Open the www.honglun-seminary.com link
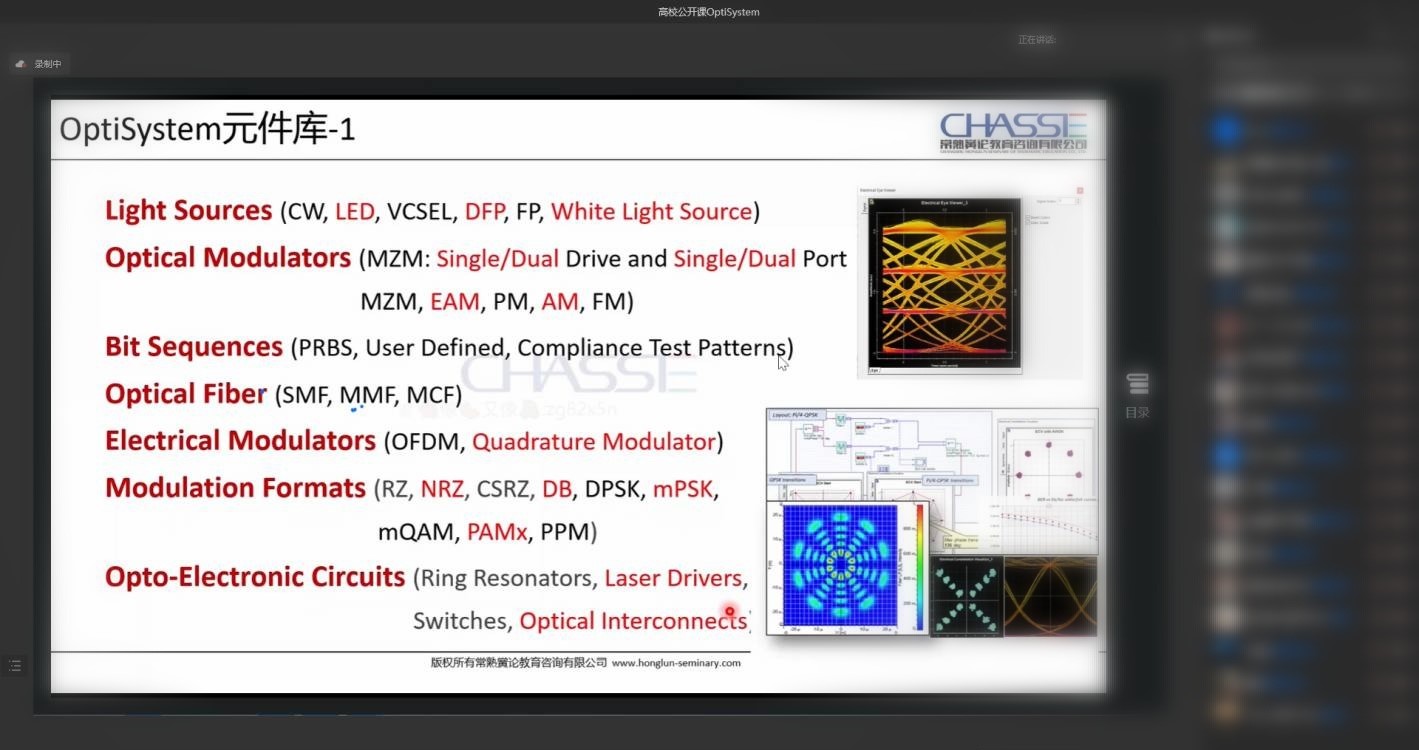1419x750 pixels. click(x=676, y=662)
